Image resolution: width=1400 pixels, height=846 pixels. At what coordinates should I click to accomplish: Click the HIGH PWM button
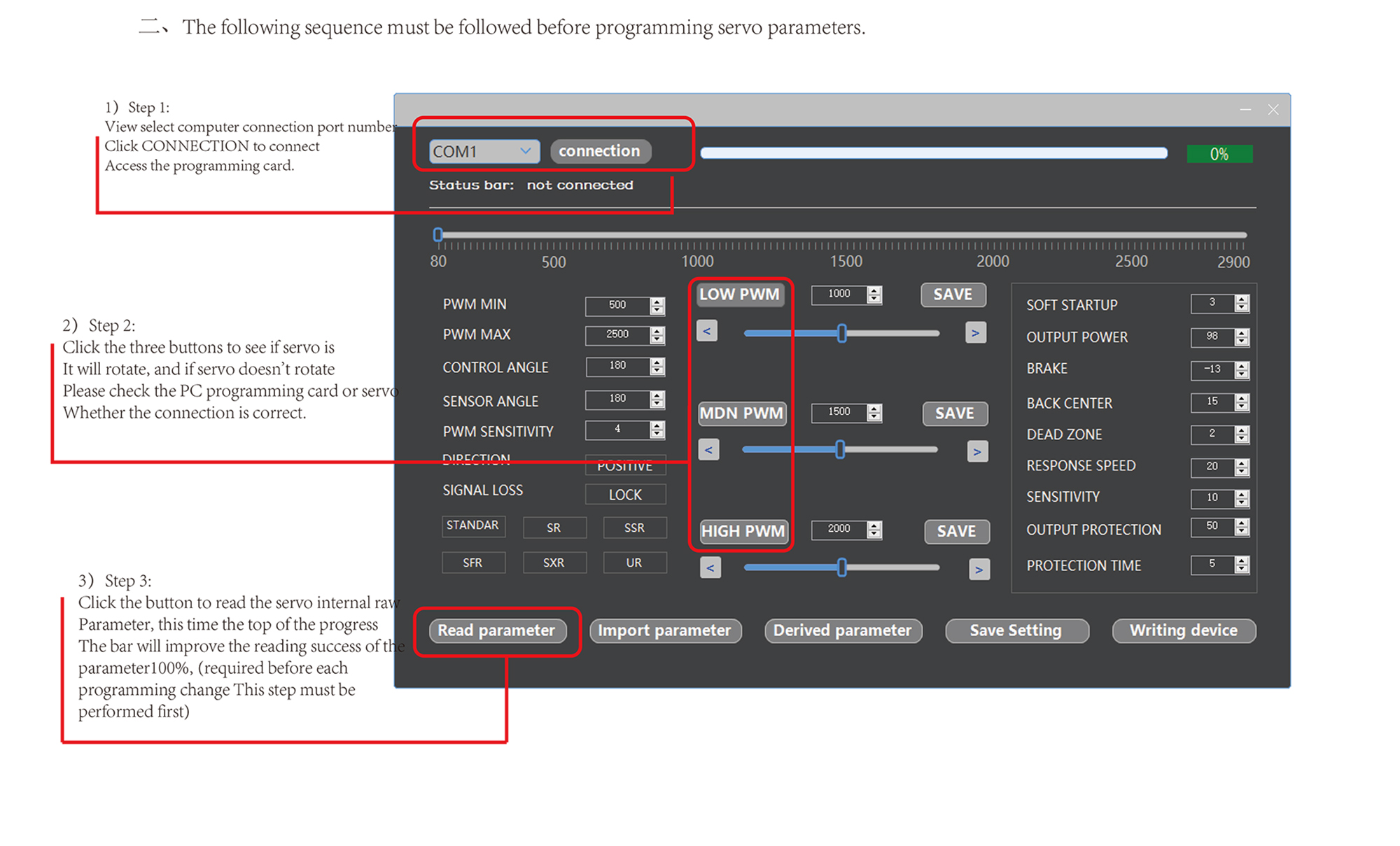(743, 531)
